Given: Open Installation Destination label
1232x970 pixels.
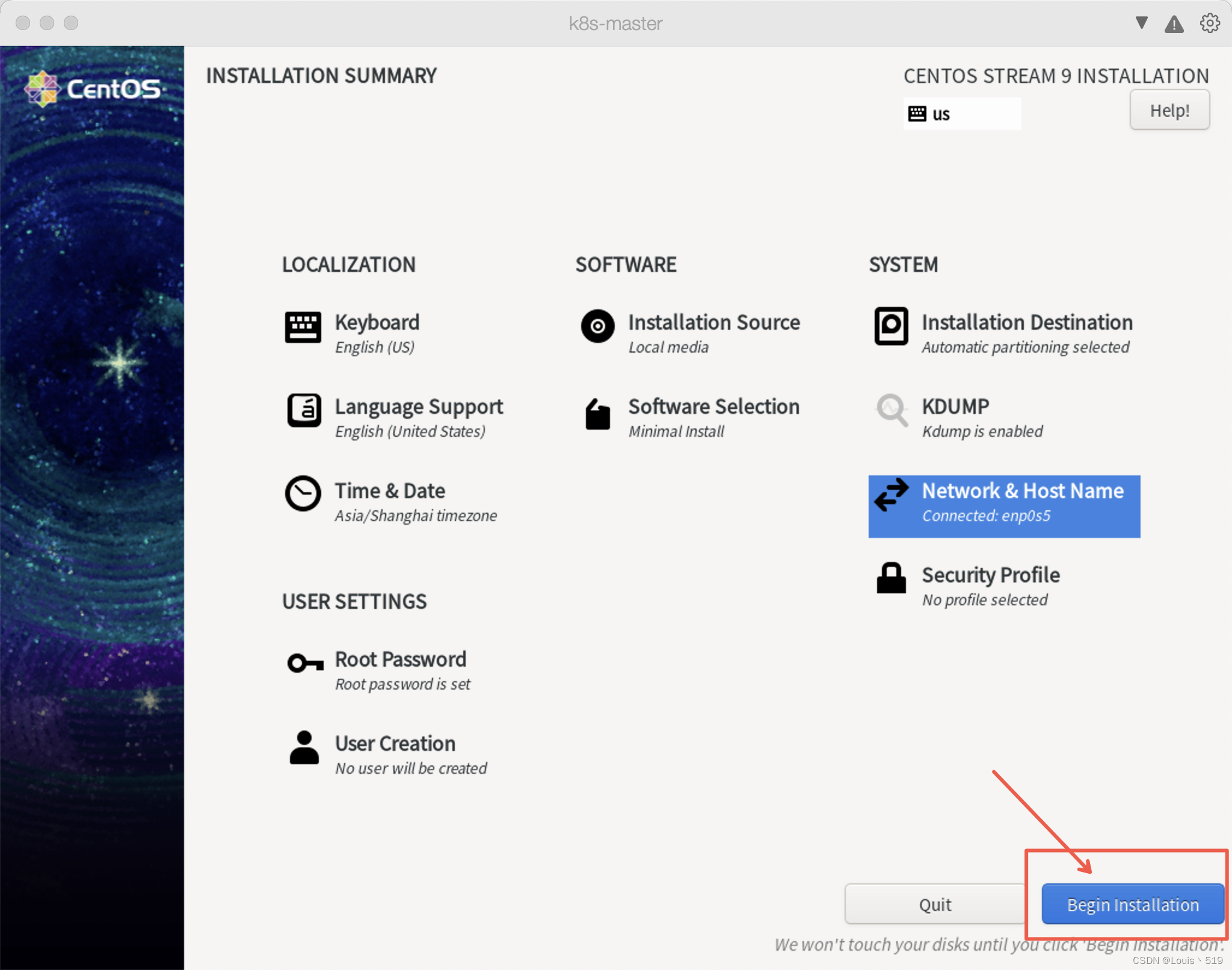Looking at the screenshot, I should pyautogui.click(x=1027, y=323).
